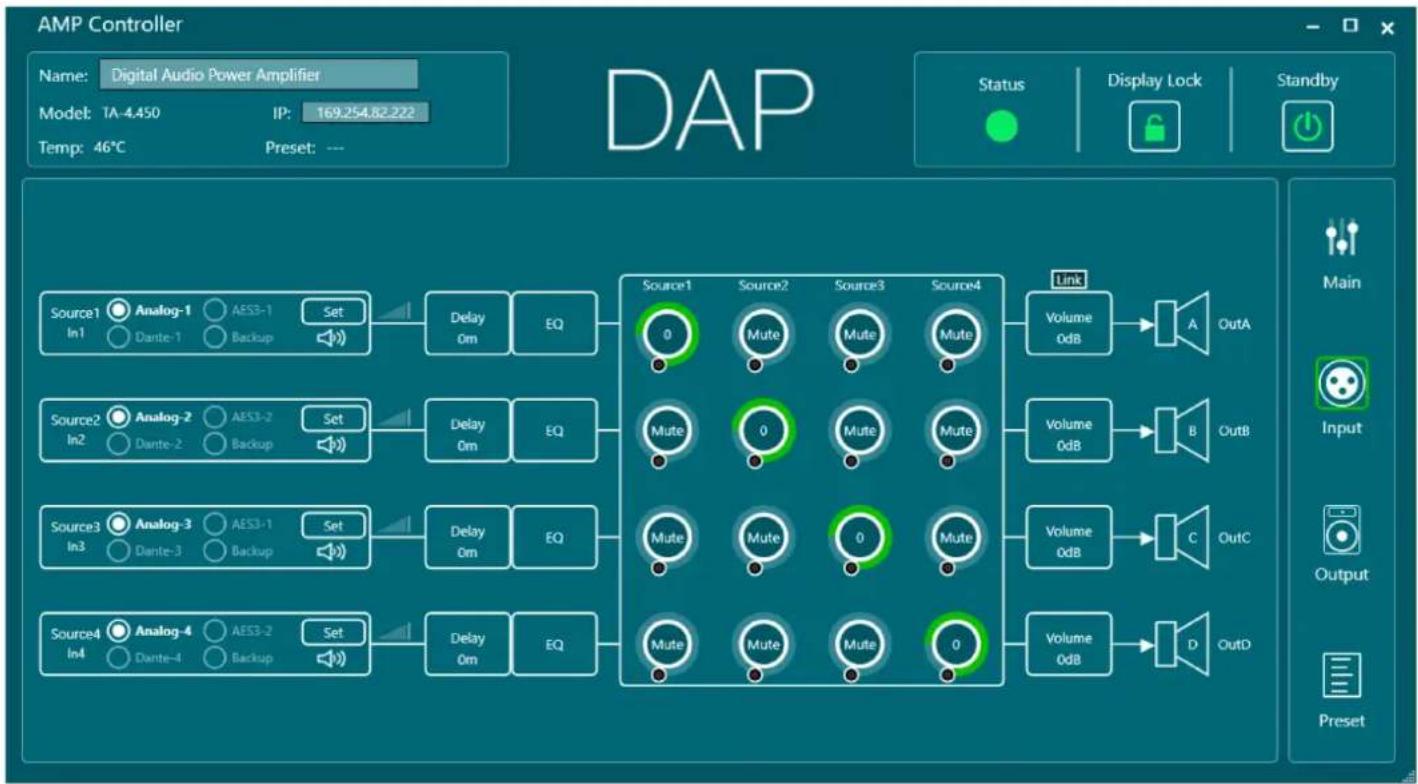This screenshot has height=784, width=1418.
Task: Open EQ block for Source4
Action: [x=554, y=644]
